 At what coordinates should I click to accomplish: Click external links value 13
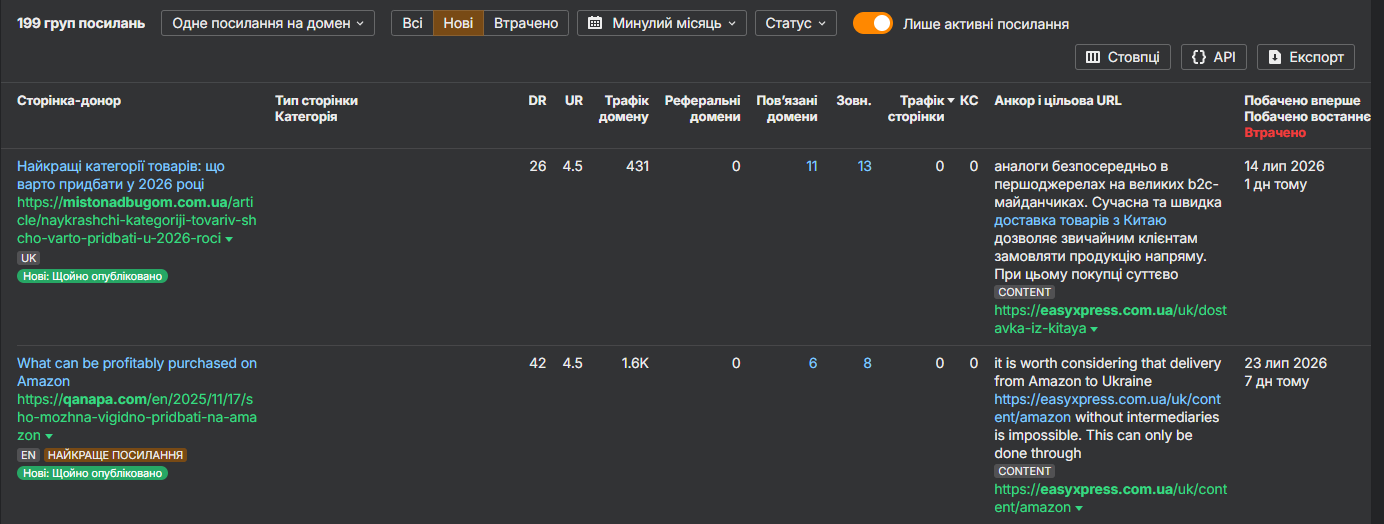(864, 166)
